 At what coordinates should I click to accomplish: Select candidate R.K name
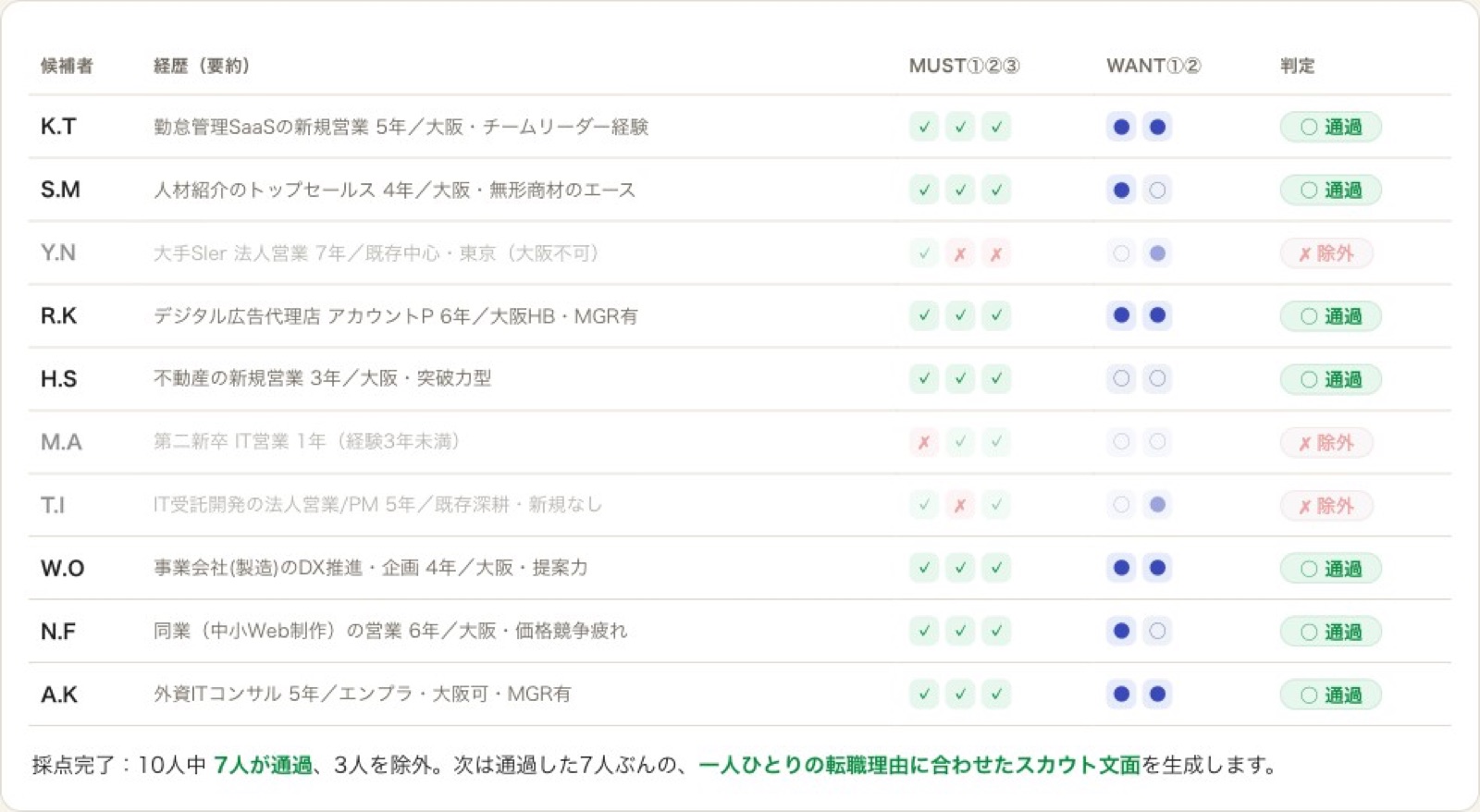[58, 316]
